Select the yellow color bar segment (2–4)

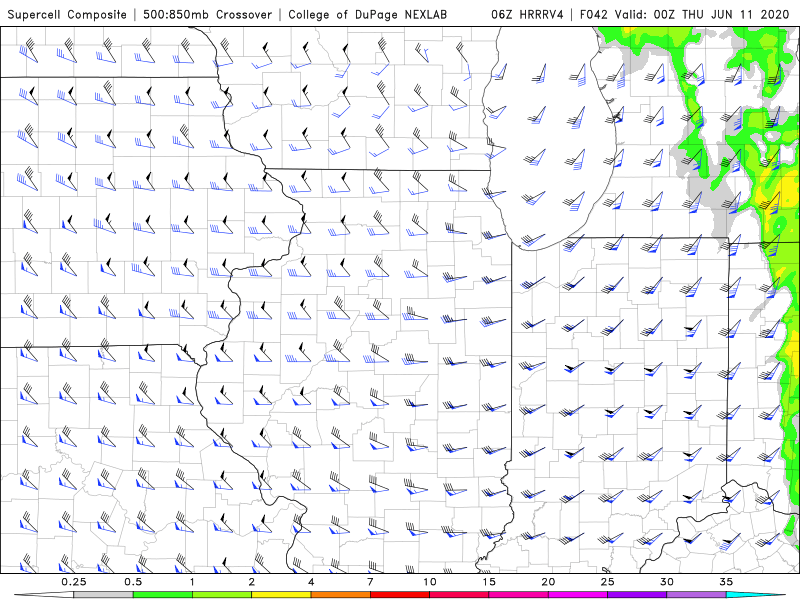click(x=281, y=595)
